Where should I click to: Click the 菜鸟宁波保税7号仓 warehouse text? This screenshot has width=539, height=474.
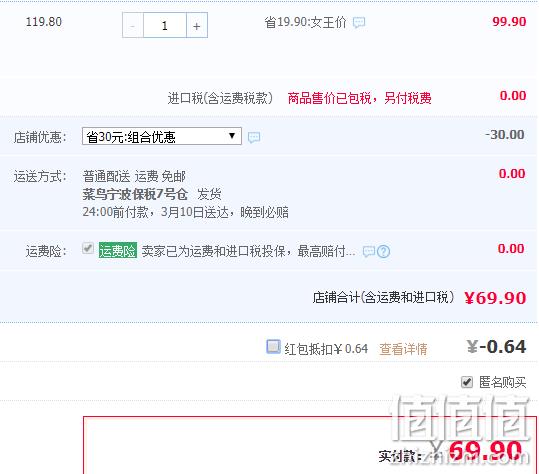point(135,195)
